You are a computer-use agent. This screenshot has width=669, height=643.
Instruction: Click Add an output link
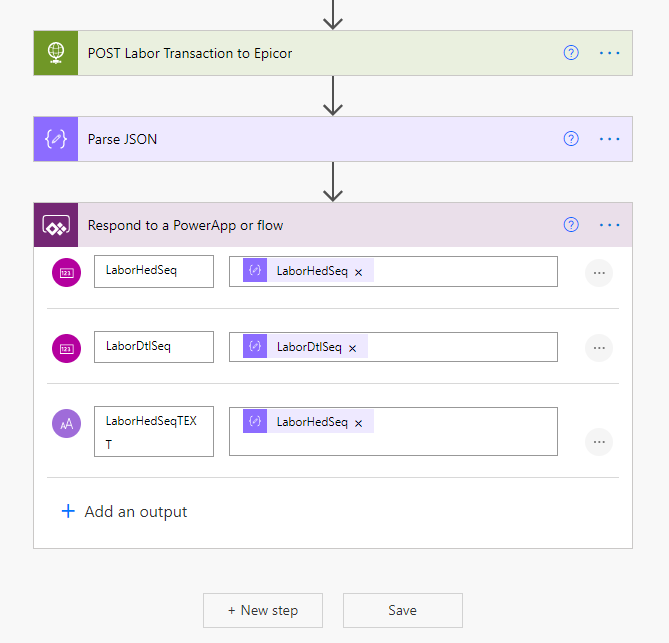[124, 511]
